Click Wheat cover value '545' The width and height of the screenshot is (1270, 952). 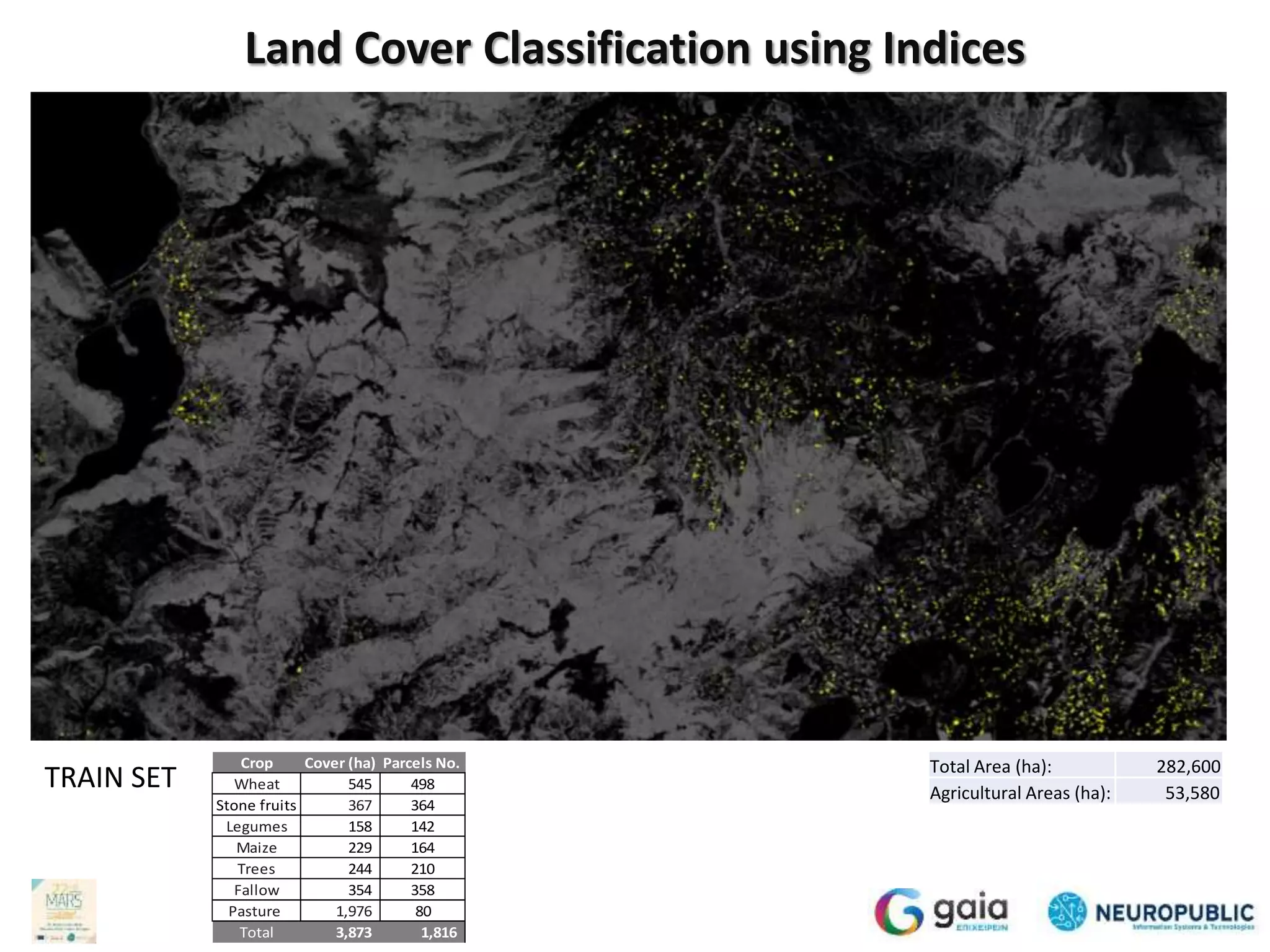coord(360,784)
